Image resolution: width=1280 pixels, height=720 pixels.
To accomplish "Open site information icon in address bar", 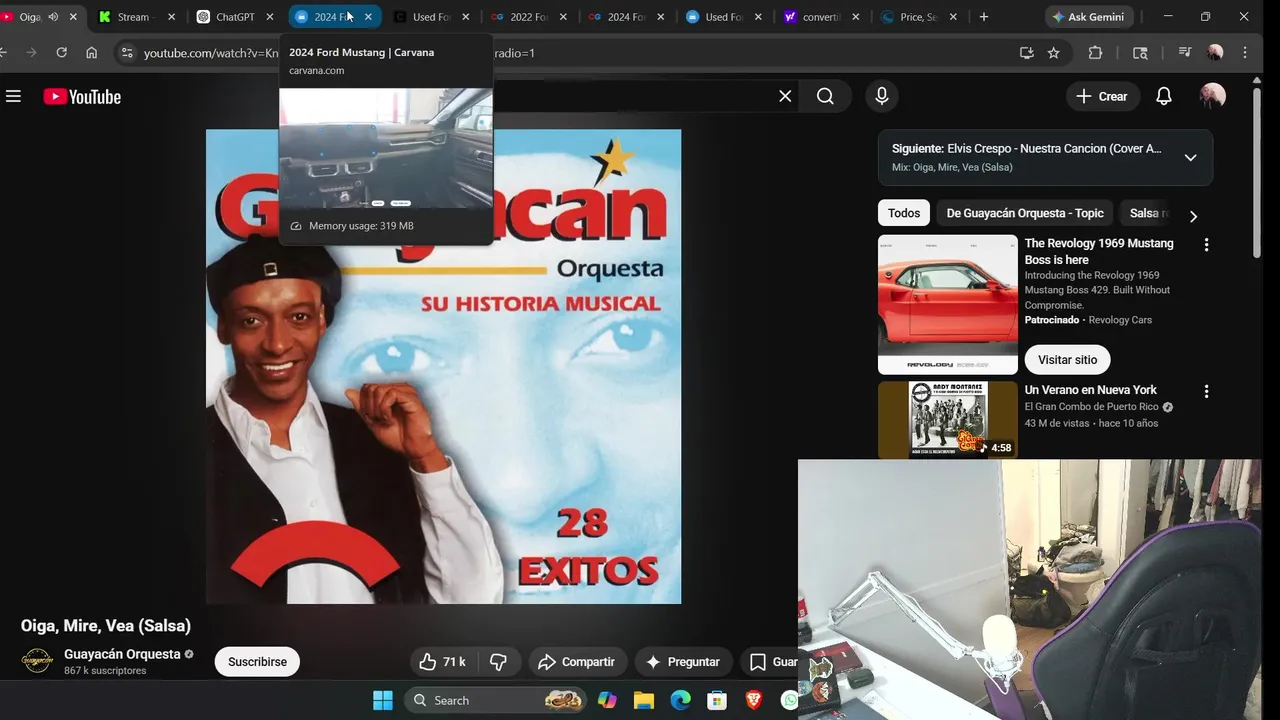I will point(126,52).
